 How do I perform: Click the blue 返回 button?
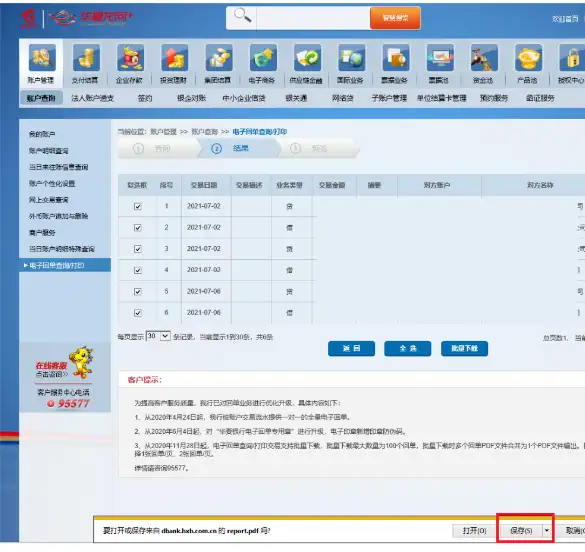click(x=351, y=348)
